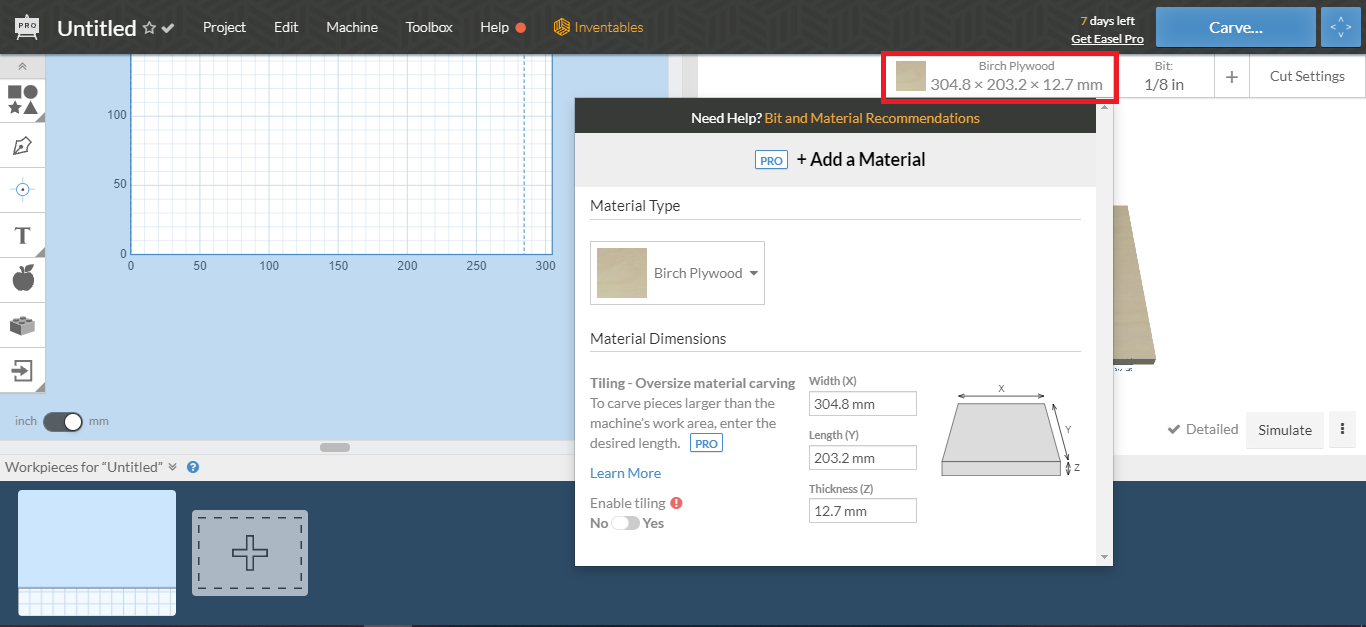The width and height of the screenshot is (1366, 627).
Task: Click the Import file icon
Action: click(x=23, y=371)
